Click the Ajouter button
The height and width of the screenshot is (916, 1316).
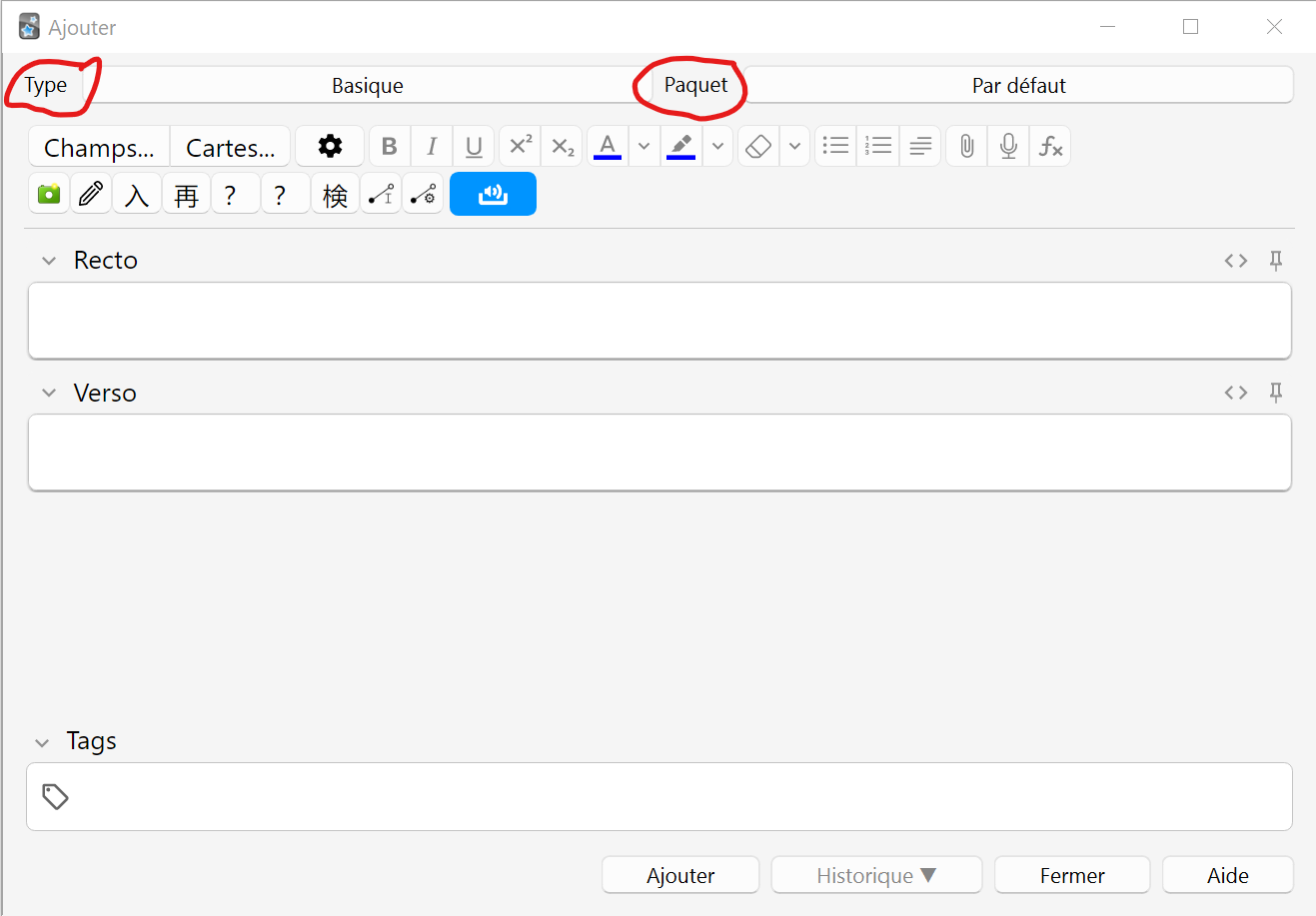click(x=680, y=875)
